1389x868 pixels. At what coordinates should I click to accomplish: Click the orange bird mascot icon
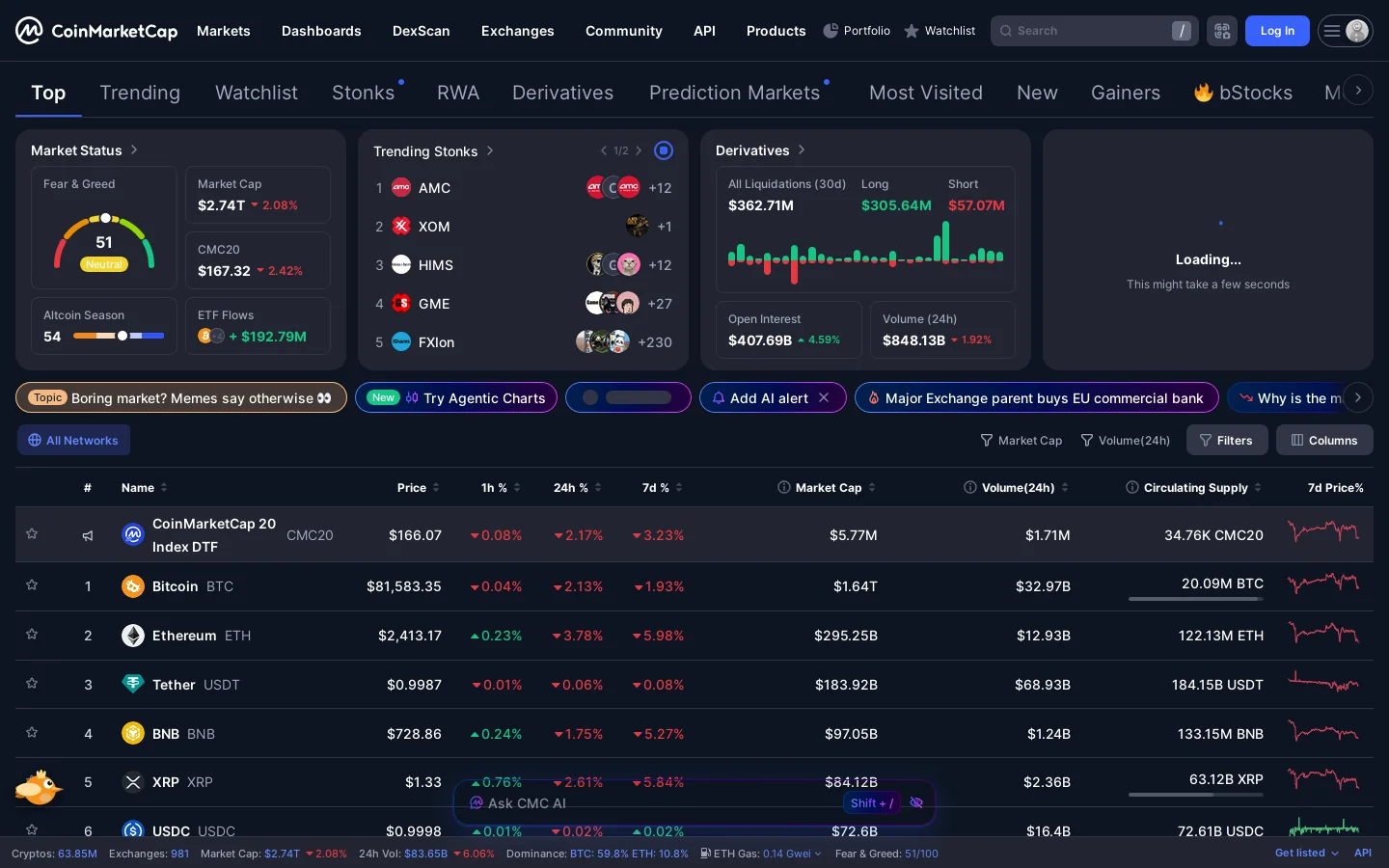(39, 787)
